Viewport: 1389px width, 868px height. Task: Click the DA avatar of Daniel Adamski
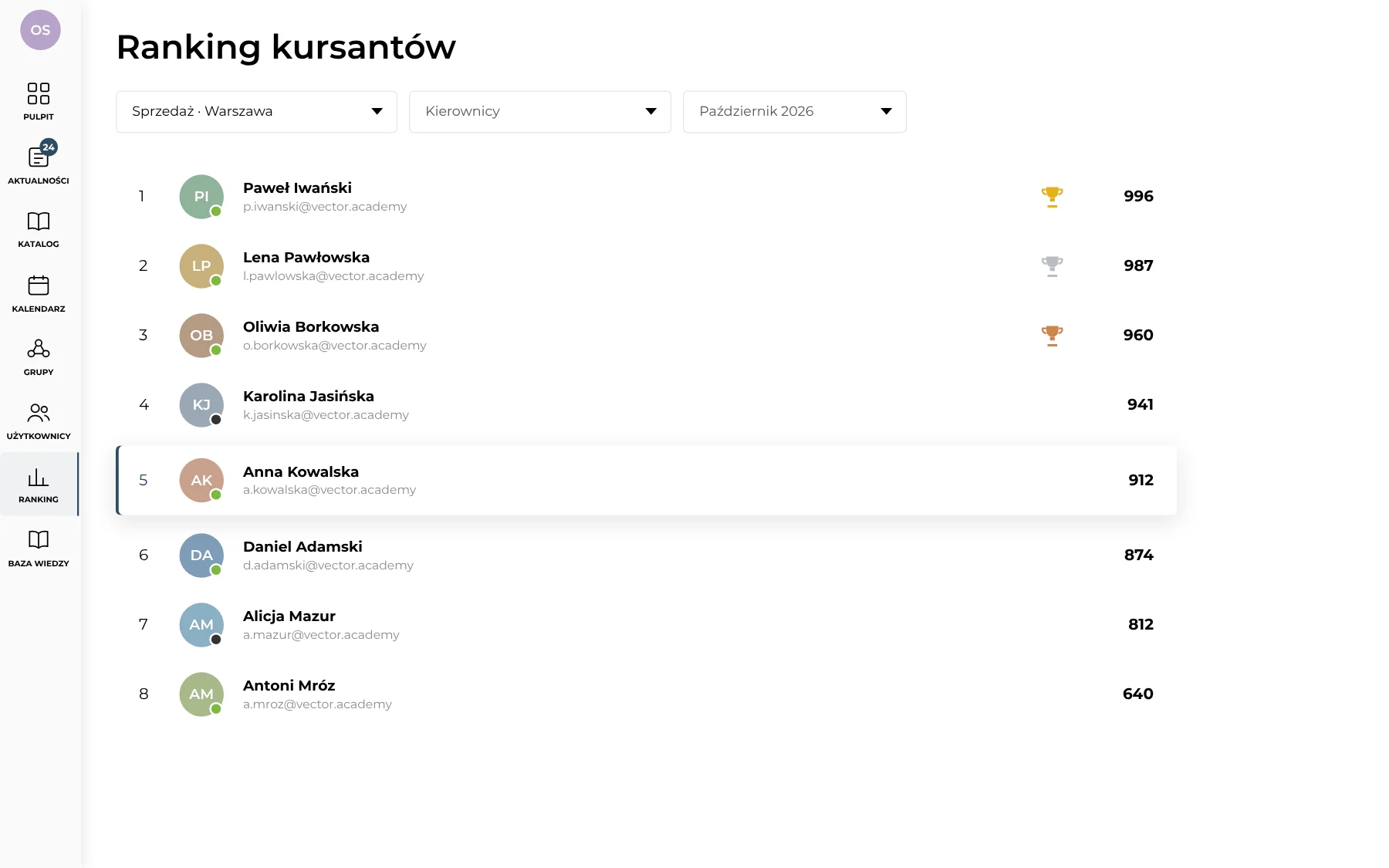(201, 556)
